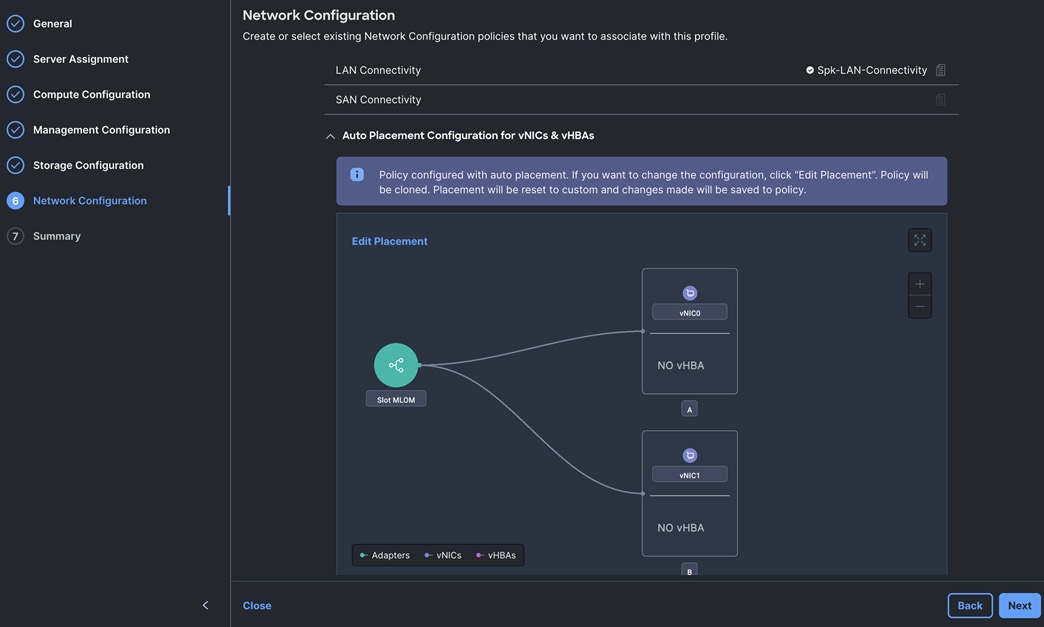Open SAN Connectivity policy select icon
1044x627 pixels.
941,99
